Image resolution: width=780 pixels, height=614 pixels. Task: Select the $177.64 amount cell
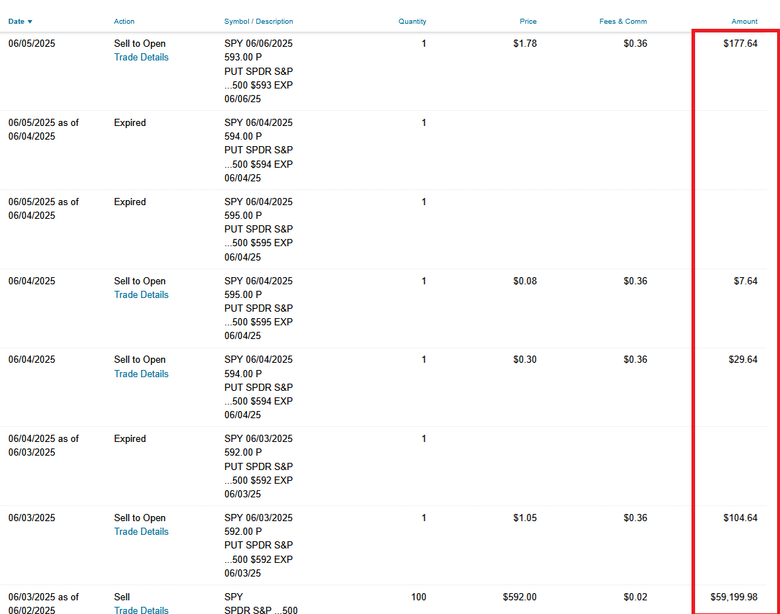(740, 43)
